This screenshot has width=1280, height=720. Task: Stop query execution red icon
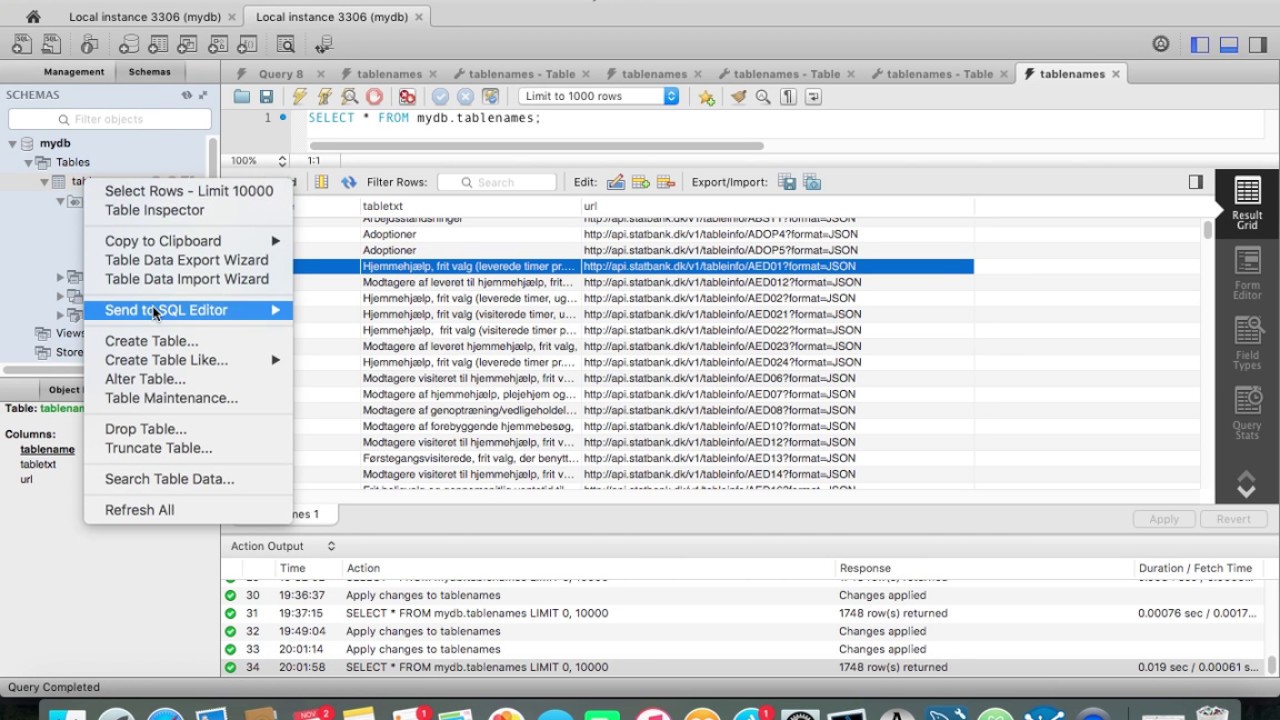[x=374, y=97]
